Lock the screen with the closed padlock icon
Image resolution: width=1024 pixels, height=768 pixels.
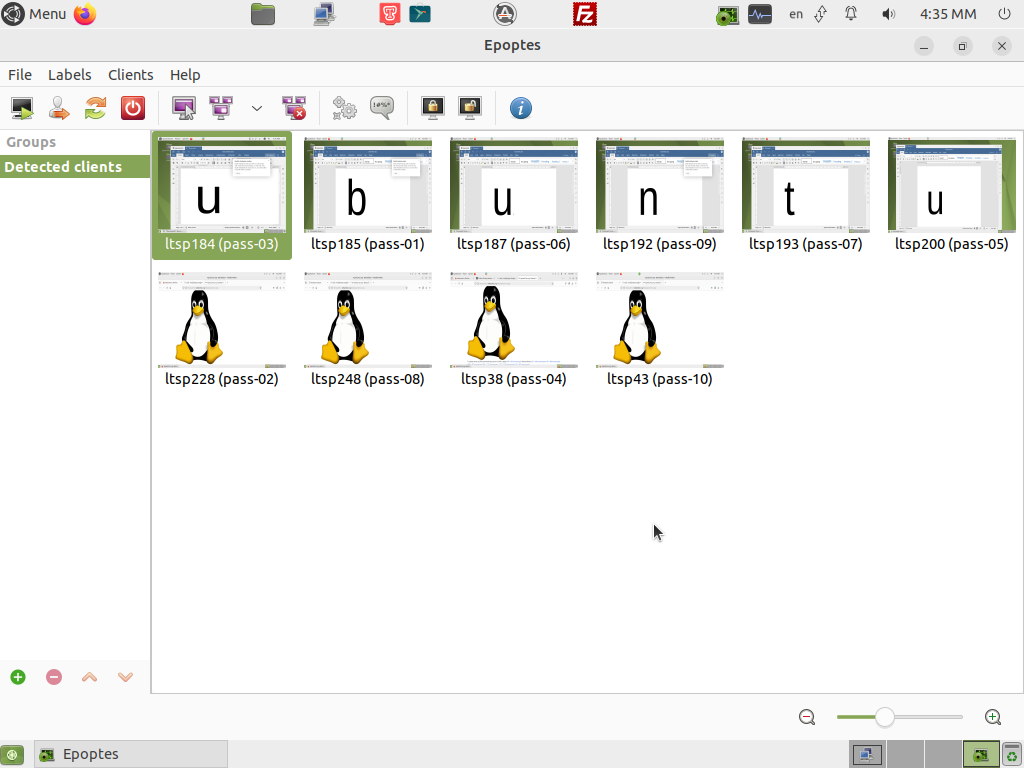tap(433, 108)
